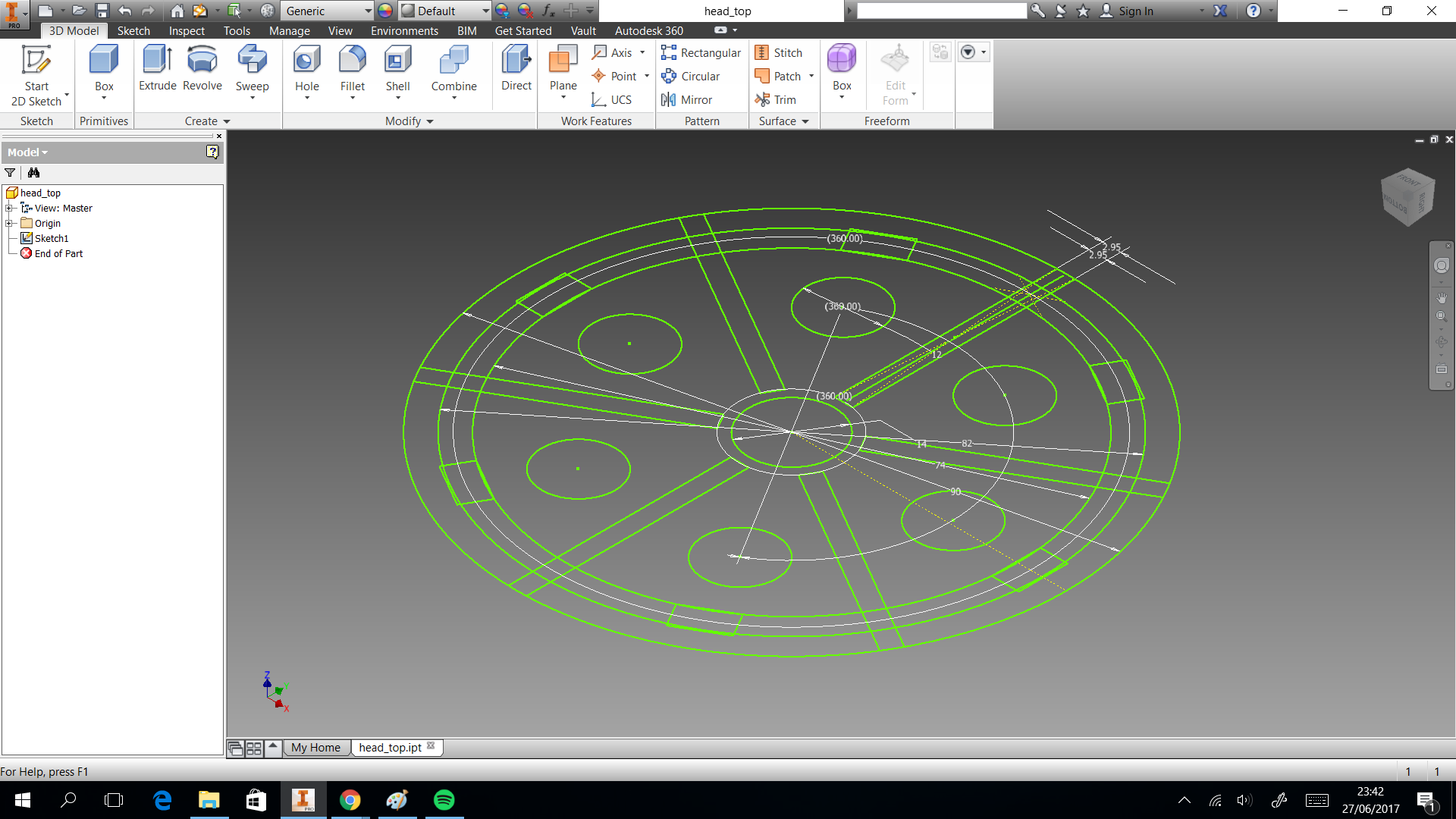Open the Generic material dropdown
Image resolution: width=1456 pixels, height=819 pixels.
[368, 11]
